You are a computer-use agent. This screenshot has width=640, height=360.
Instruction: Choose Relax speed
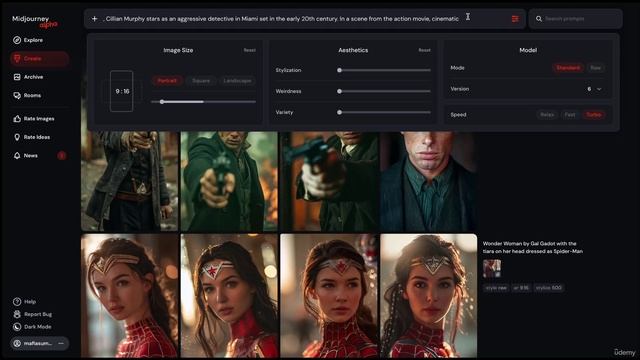[x=547, y=115]
